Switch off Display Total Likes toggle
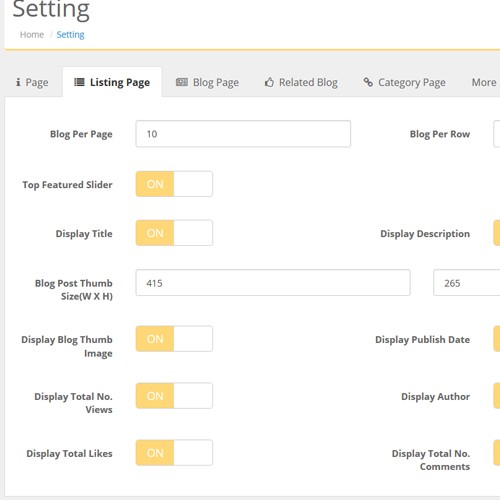The width and height of the screenshot is (500, 500). click(174, 453)
